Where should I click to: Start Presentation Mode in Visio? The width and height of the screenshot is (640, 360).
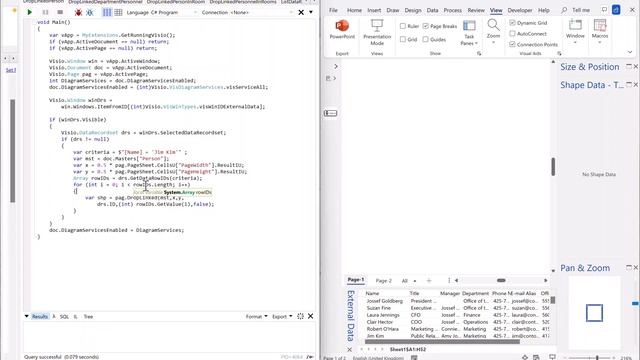point(377,32)
